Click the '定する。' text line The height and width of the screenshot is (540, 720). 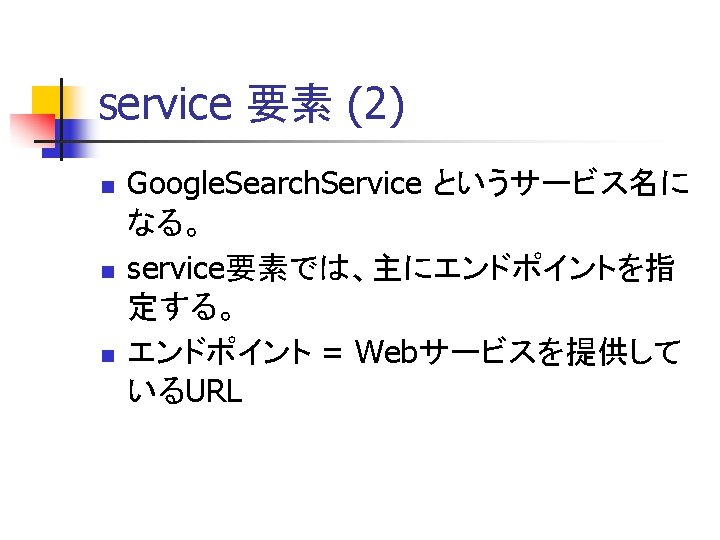[x=180, y=307]
